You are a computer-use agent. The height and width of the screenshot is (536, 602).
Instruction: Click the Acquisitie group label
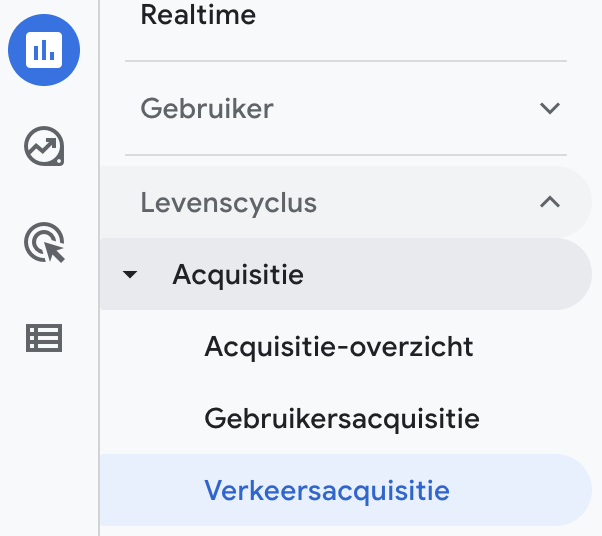(238, 274)
